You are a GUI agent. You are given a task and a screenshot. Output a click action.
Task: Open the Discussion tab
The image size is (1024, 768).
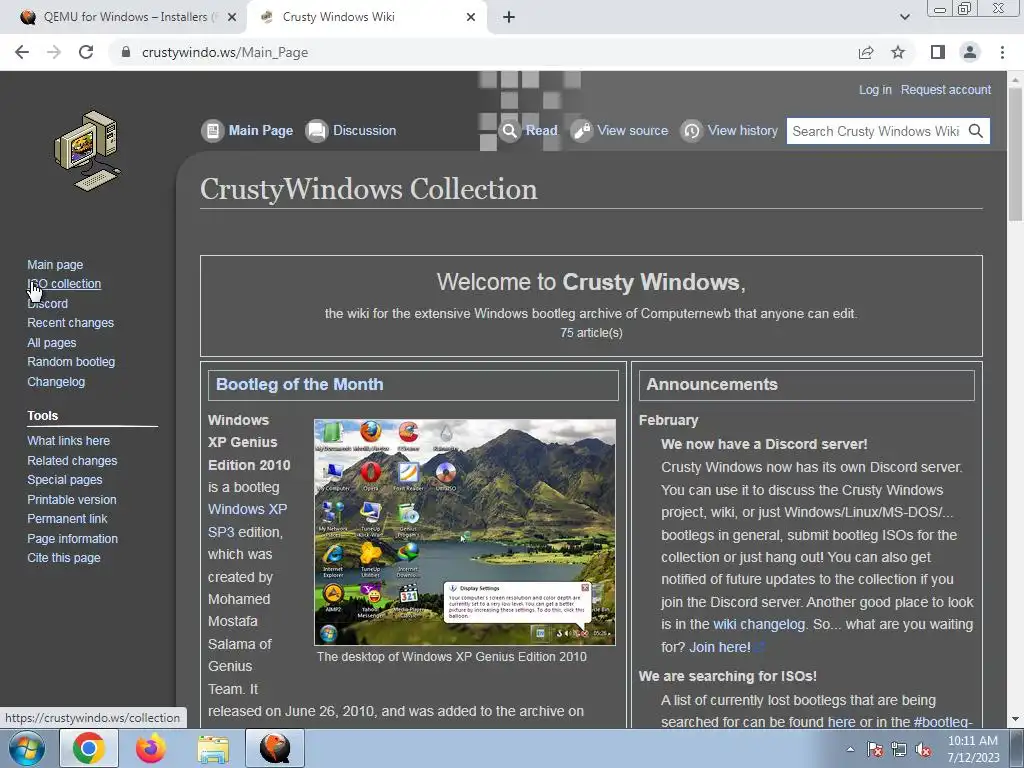[x=364, y=131]
